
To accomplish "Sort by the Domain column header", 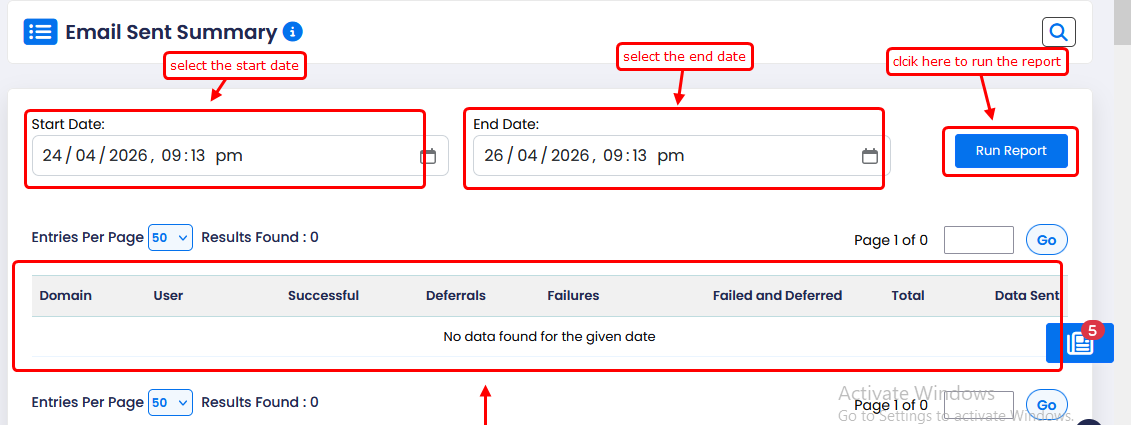I will tap(66, 295).
